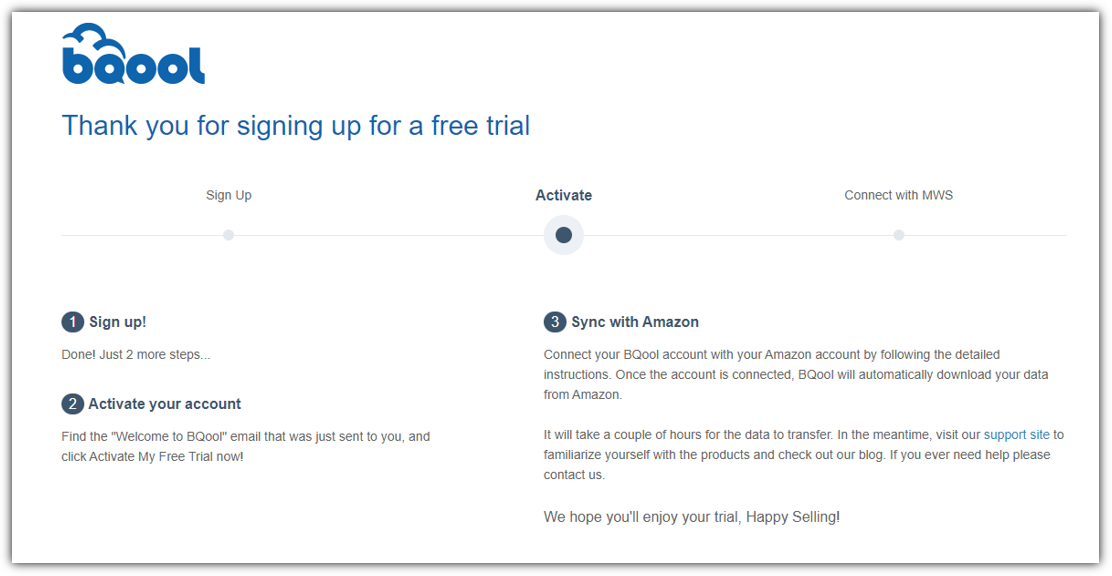The width and height of the screenshot is (1112, 576).
Task: Click the Done! Just 2 more steps text
Action: [x=136, y=355]
